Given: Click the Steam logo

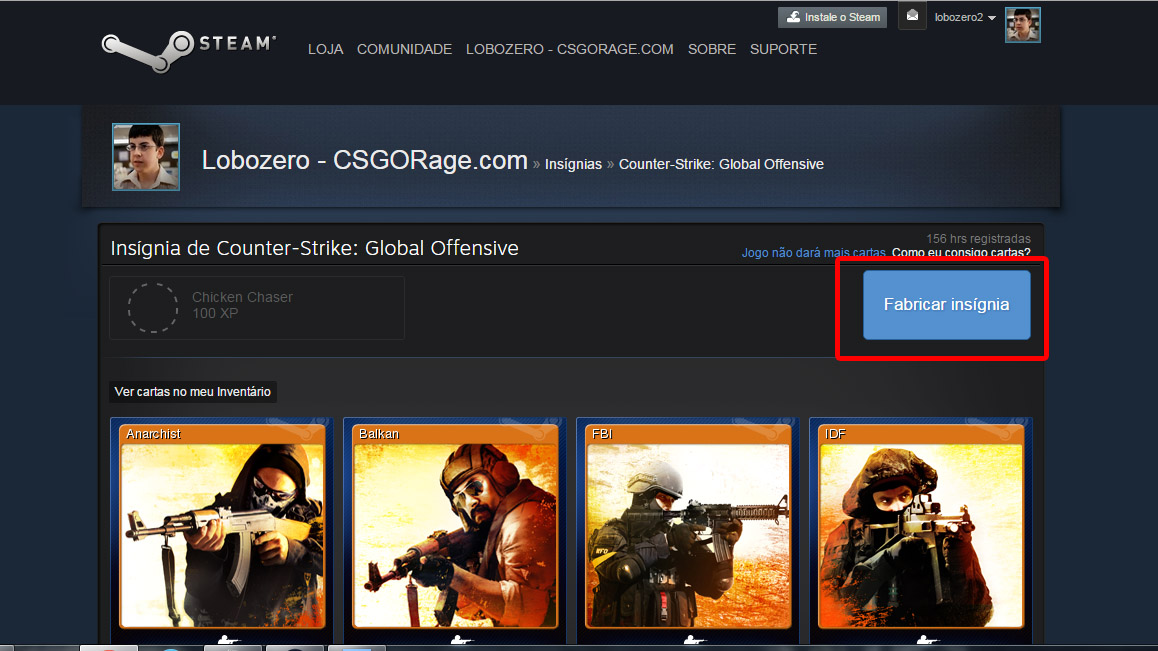Looking at the screenshot, I should (x=185, y=50).
